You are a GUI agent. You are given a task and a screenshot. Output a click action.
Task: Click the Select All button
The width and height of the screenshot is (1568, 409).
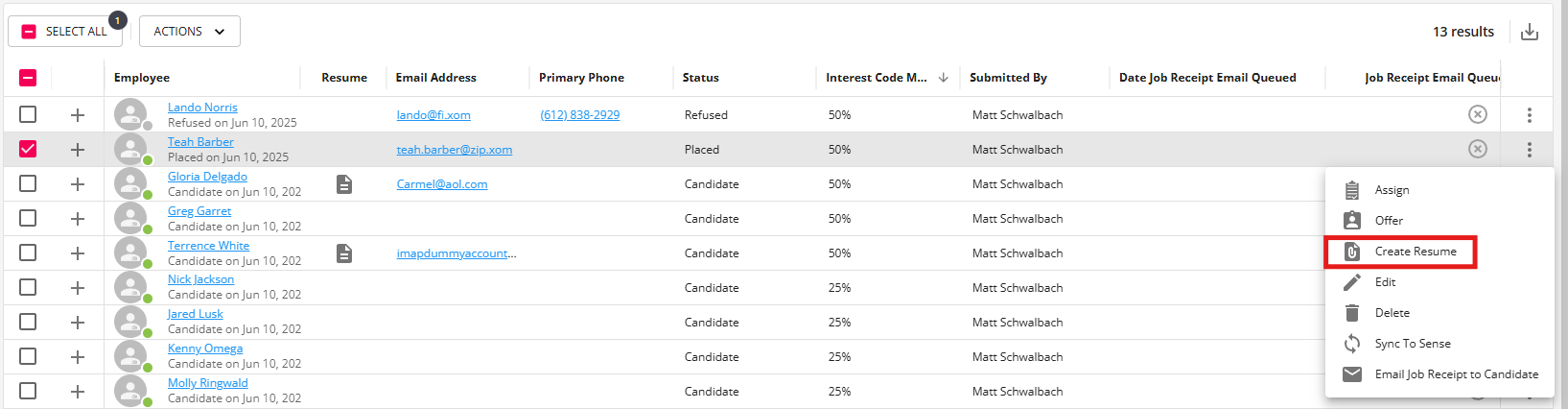click(65, 32)
